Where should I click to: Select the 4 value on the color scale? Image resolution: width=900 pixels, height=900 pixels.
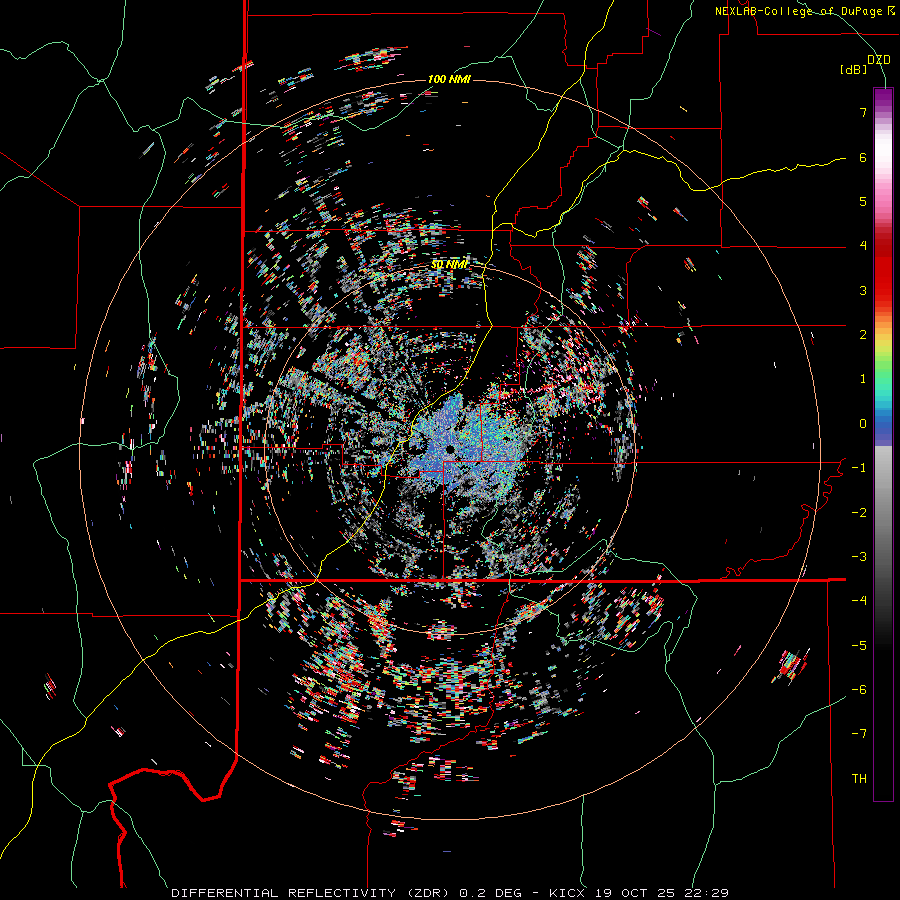click(863, 246)
